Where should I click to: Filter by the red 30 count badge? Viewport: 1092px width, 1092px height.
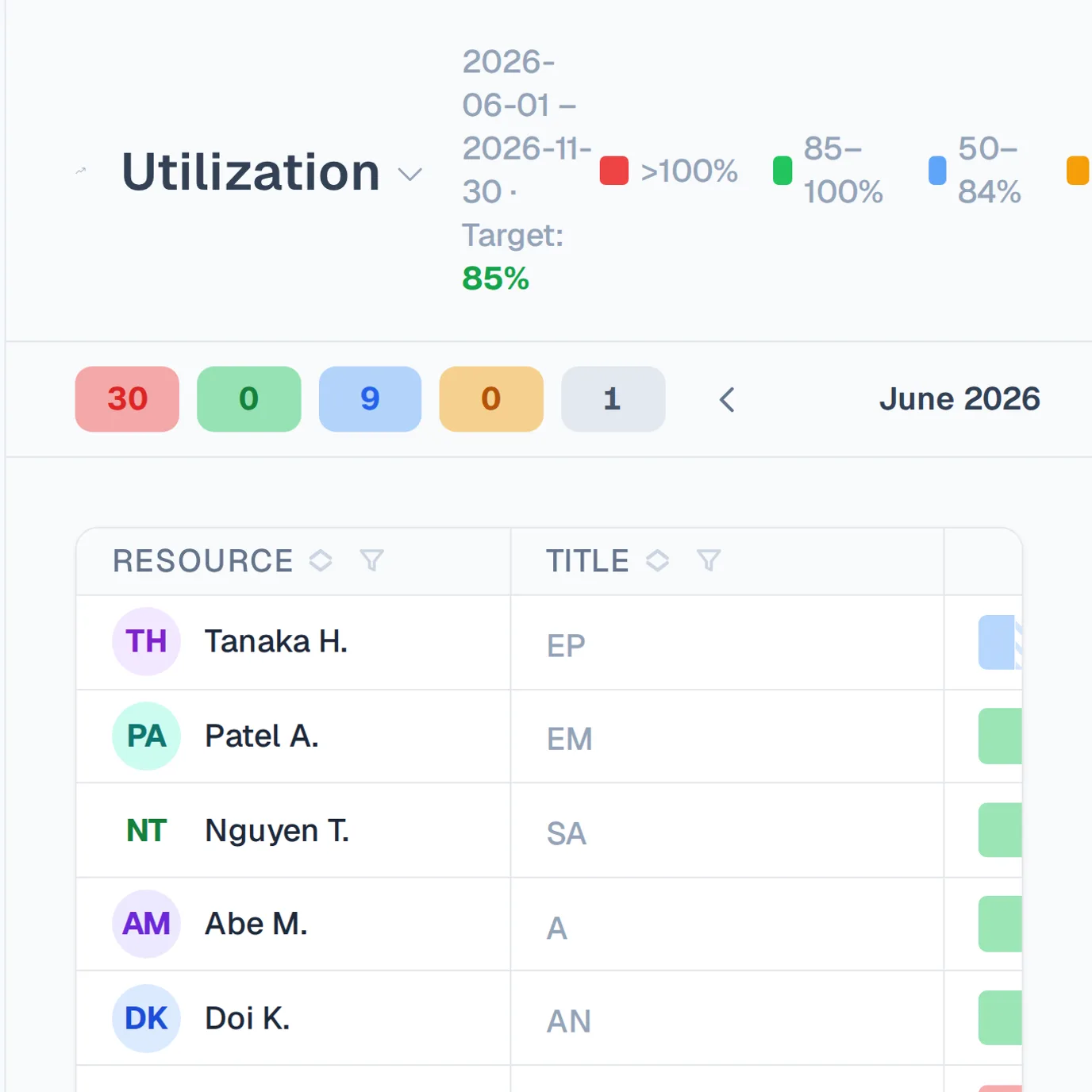(x=127, y=399)
